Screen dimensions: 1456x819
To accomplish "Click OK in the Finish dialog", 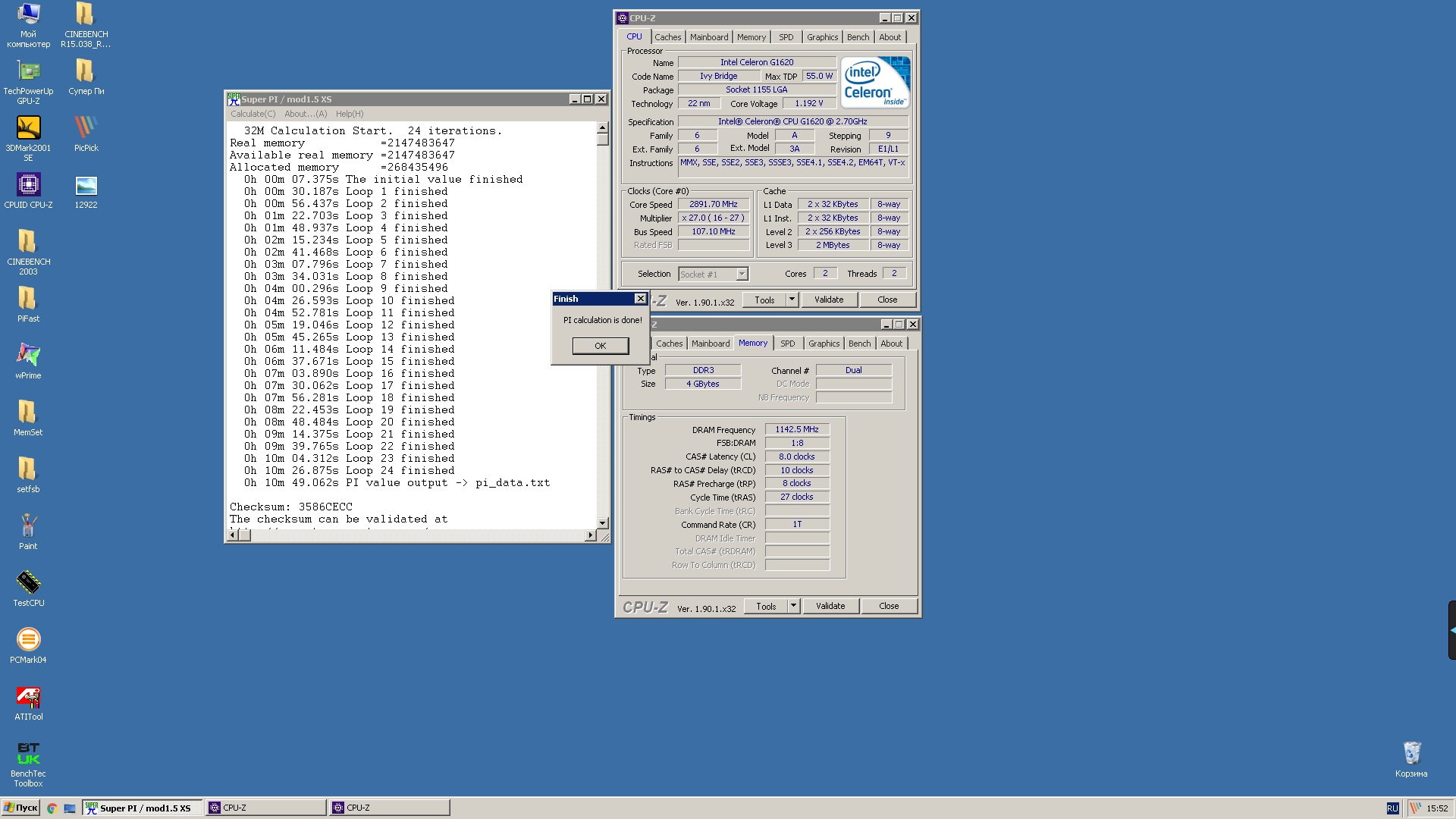I will click(600, 346).
